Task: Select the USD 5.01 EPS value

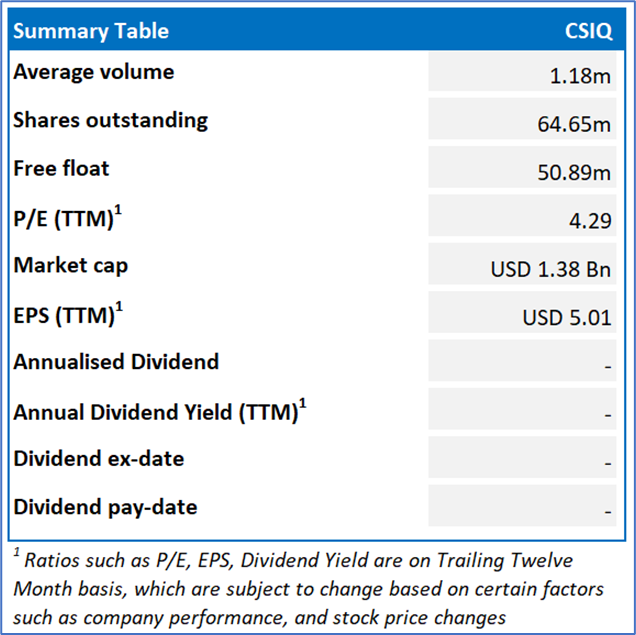Action: coord(566,318)
